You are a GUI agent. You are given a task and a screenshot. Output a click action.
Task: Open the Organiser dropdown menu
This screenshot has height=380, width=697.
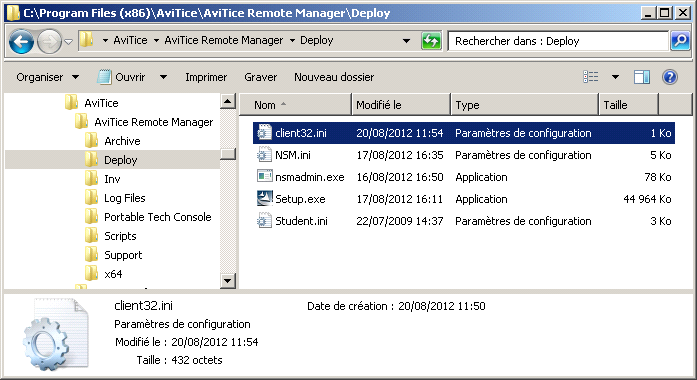pos(48,77)
